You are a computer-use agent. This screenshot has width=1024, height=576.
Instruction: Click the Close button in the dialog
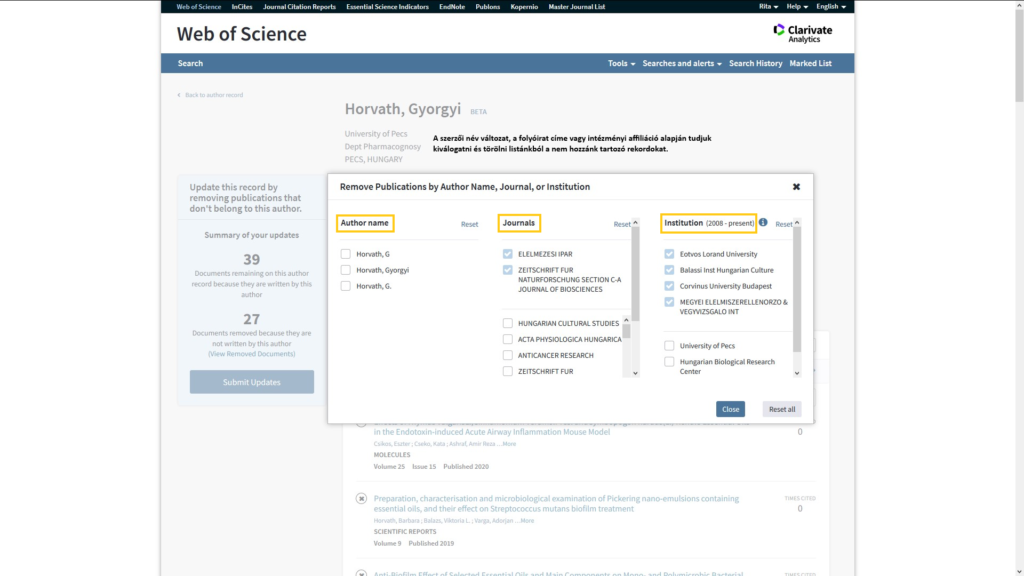pyautogui.click(x=730, y=409)
